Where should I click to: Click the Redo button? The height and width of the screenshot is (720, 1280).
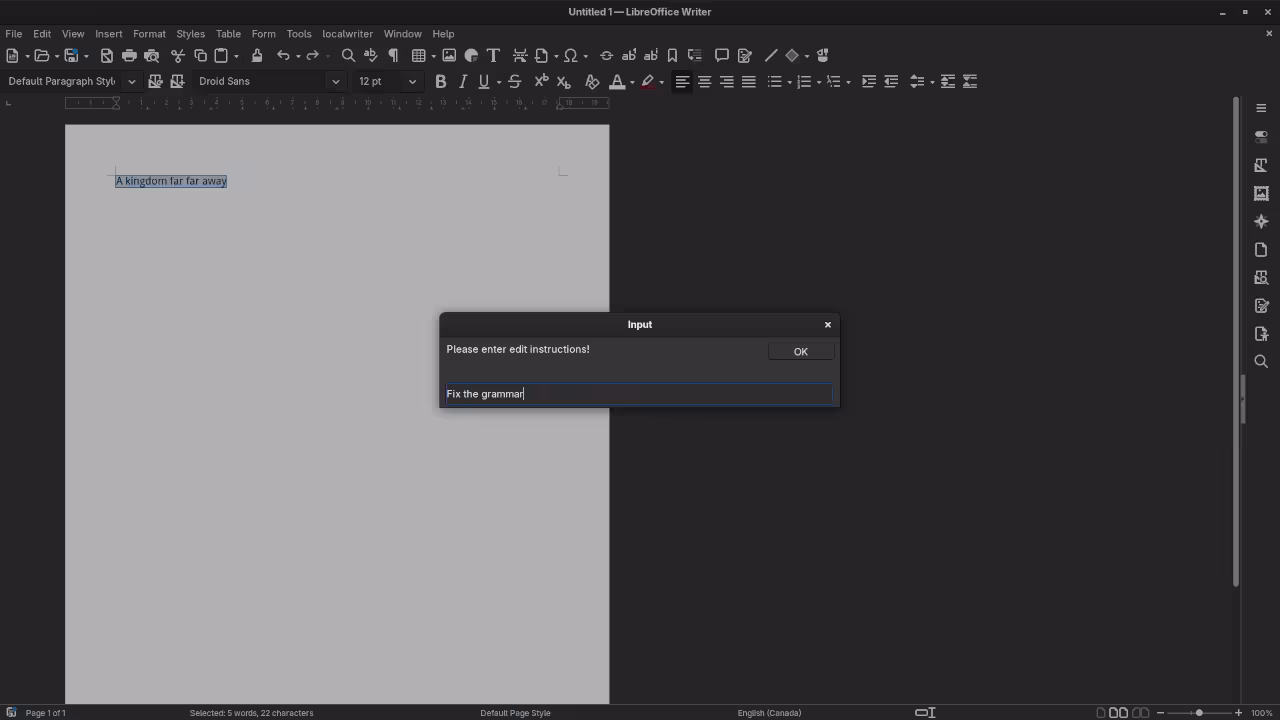312,55
